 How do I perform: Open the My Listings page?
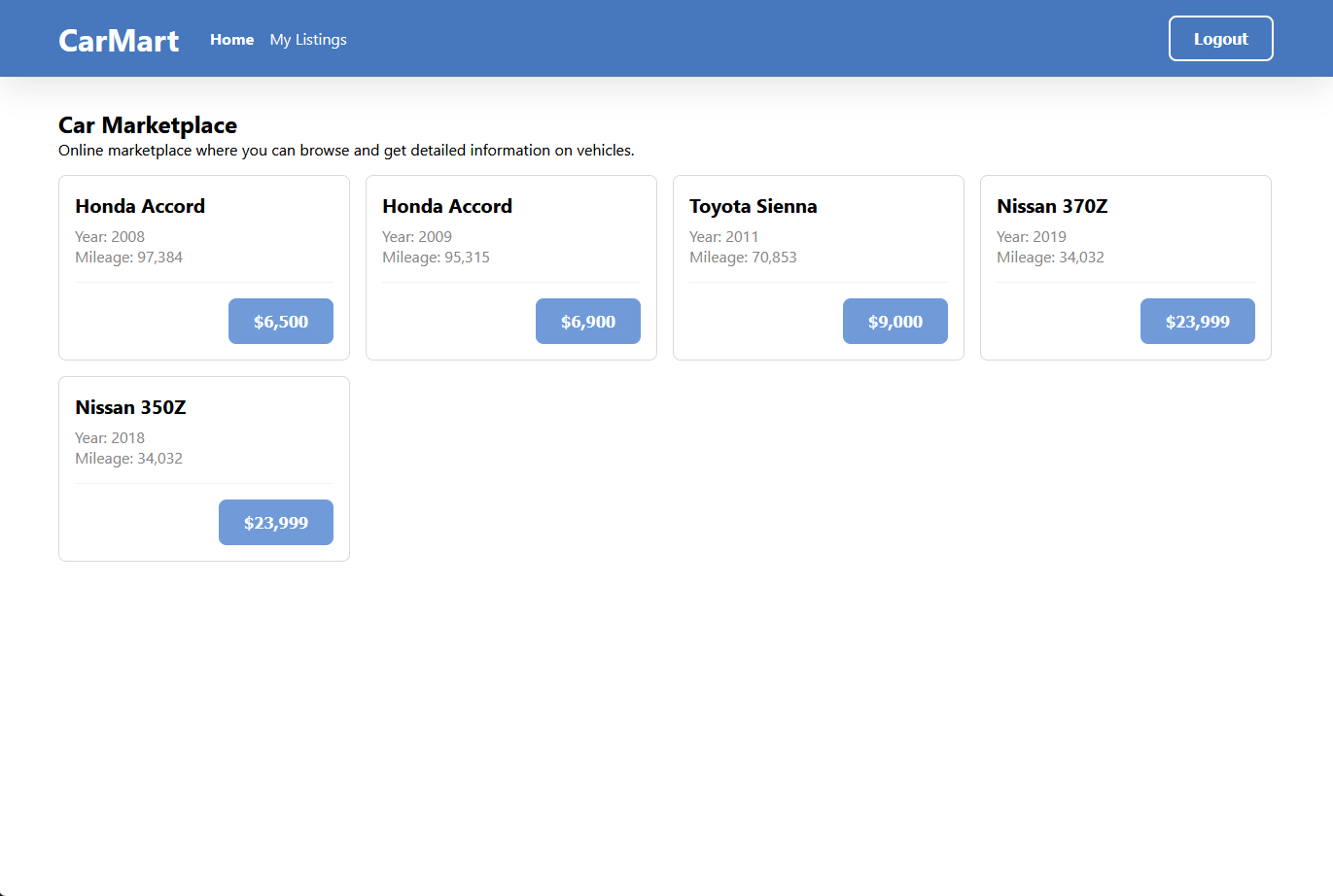[x=307, y=39]
